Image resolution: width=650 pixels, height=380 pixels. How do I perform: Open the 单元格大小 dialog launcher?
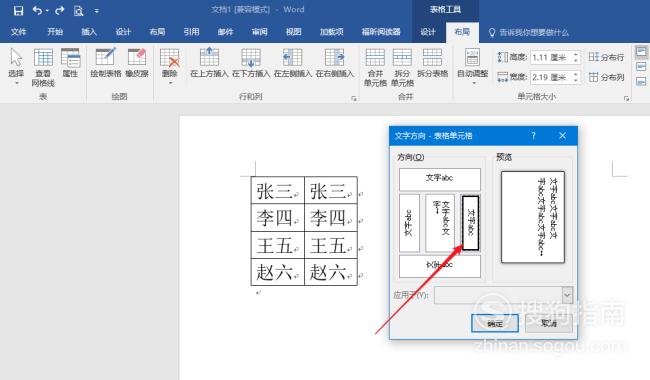click(626, 98)
